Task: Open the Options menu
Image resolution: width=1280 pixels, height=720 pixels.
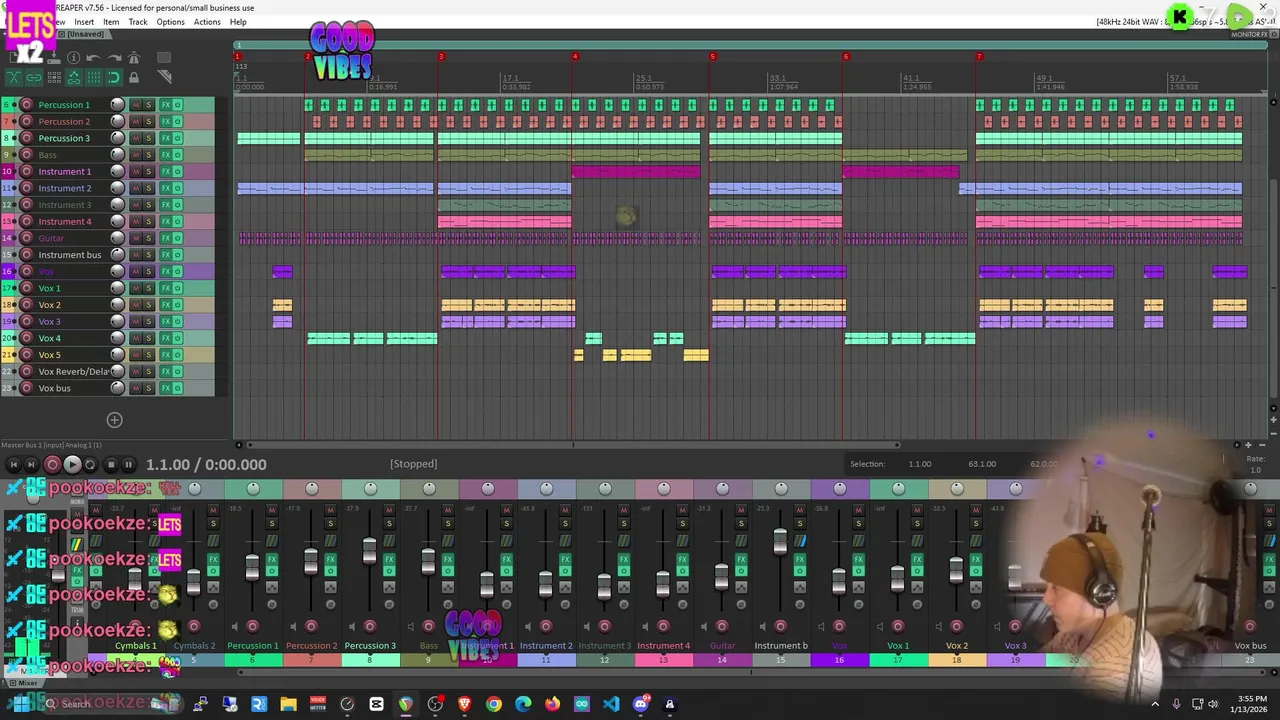Action: [170, 22]
